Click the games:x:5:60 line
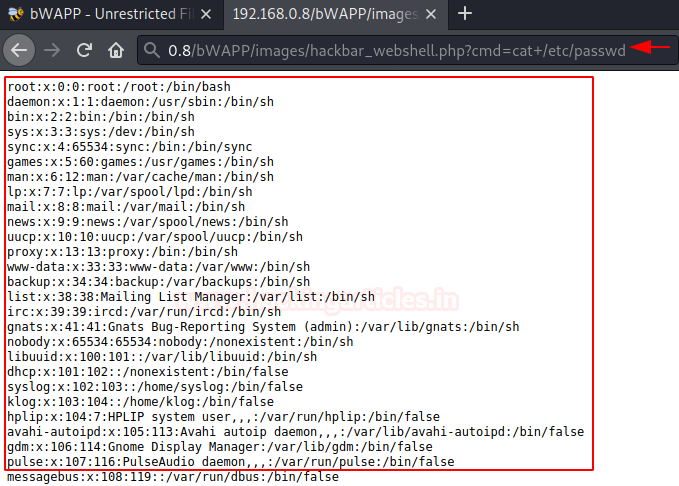 [x=140, y=162]
